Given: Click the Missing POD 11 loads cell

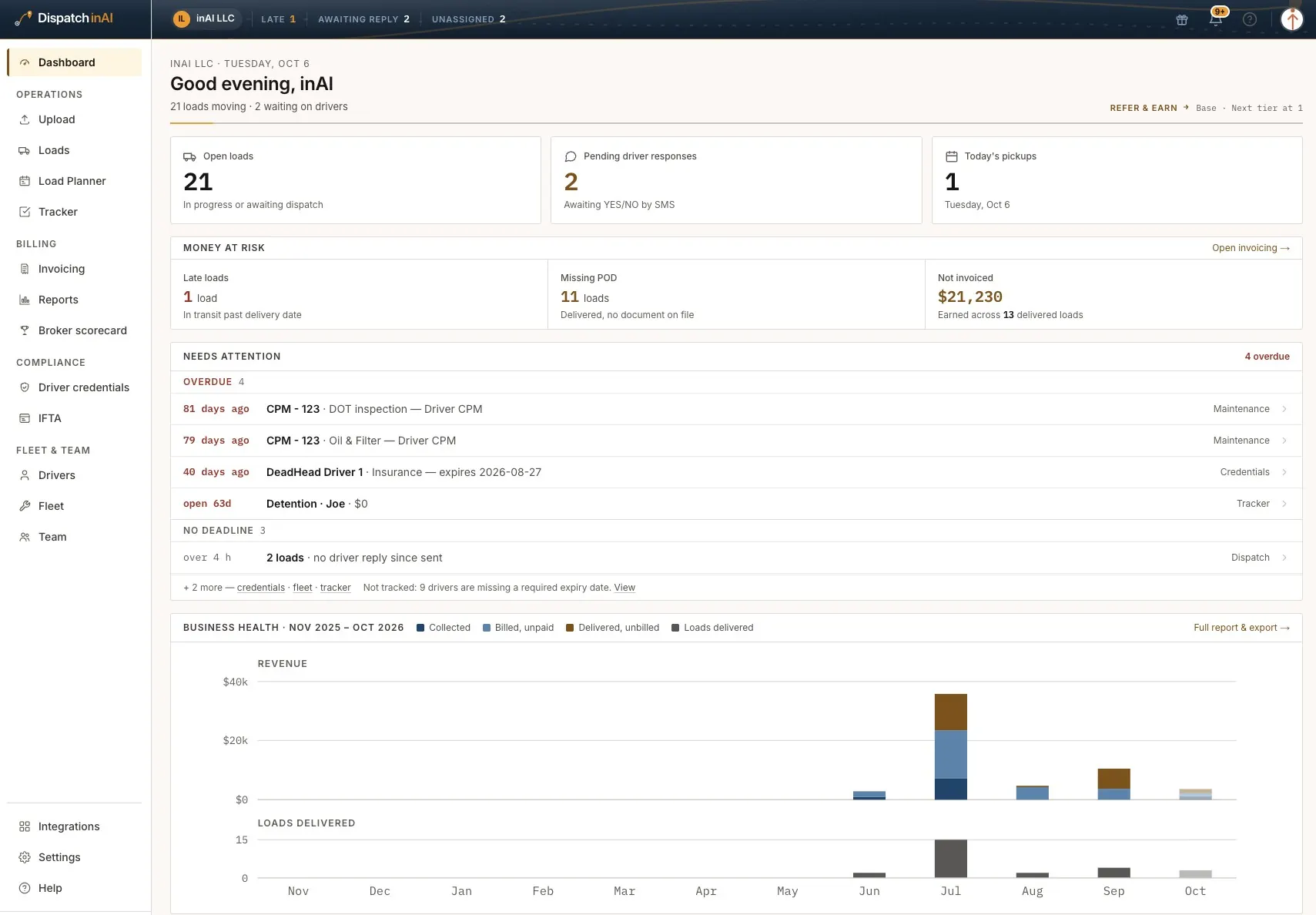Looking at the screenshot, I should 736,295.
